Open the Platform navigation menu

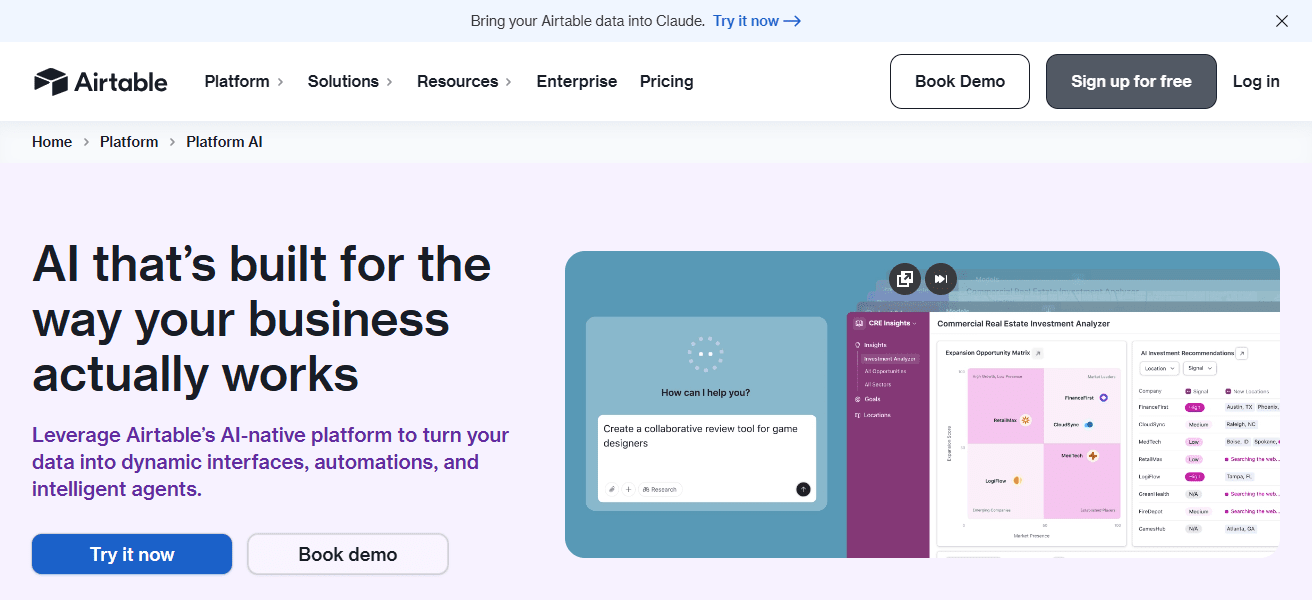click(x=244, y=82)
